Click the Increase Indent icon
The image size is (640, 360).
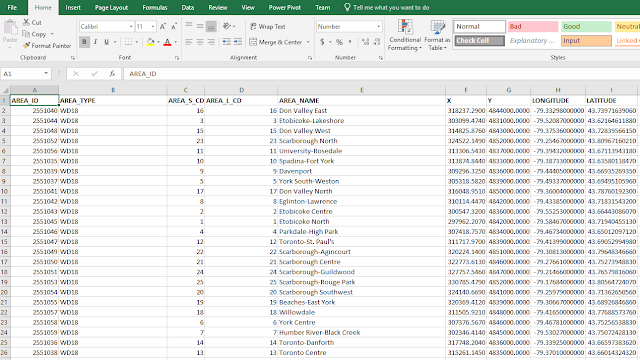238,42
